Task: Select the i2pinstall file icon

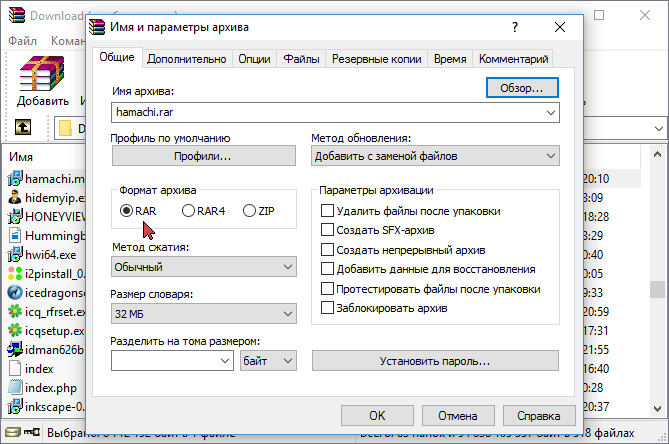Action: point(15,273)
